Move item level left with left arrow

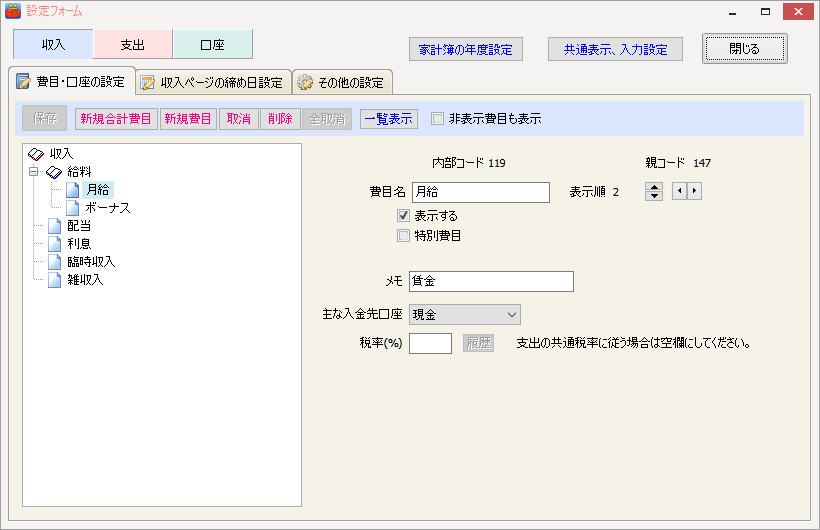[x=679, y=191]
